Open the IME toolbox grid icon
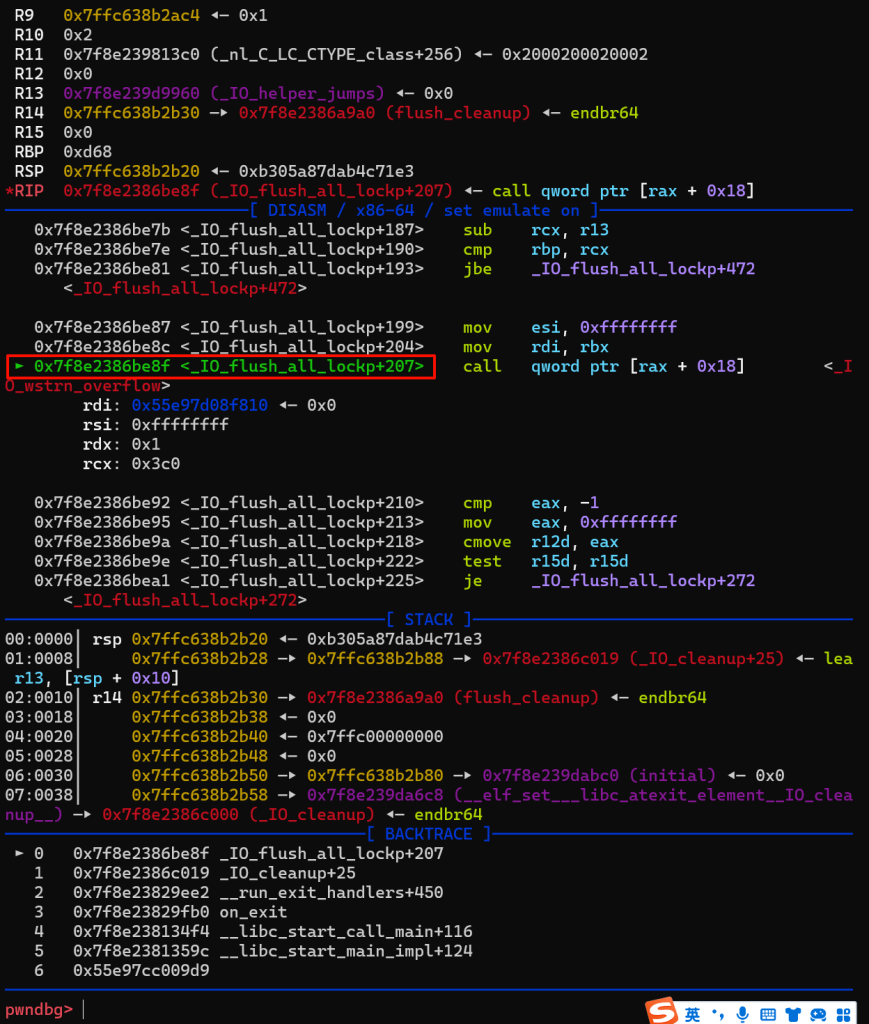 (843, 1011)
